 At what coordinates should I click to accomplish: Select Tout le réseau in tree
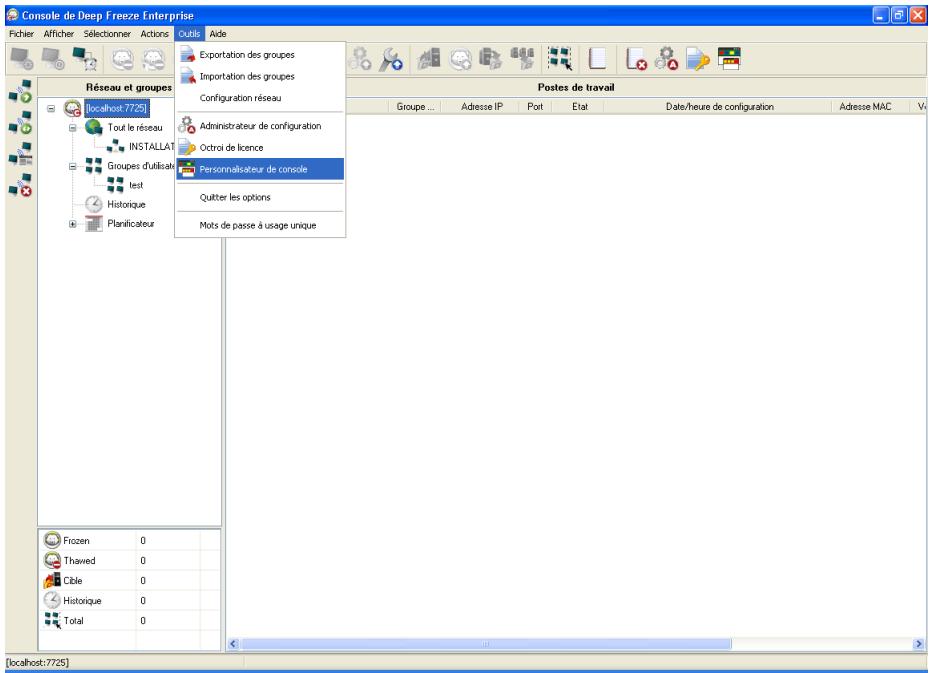[135, 127]
